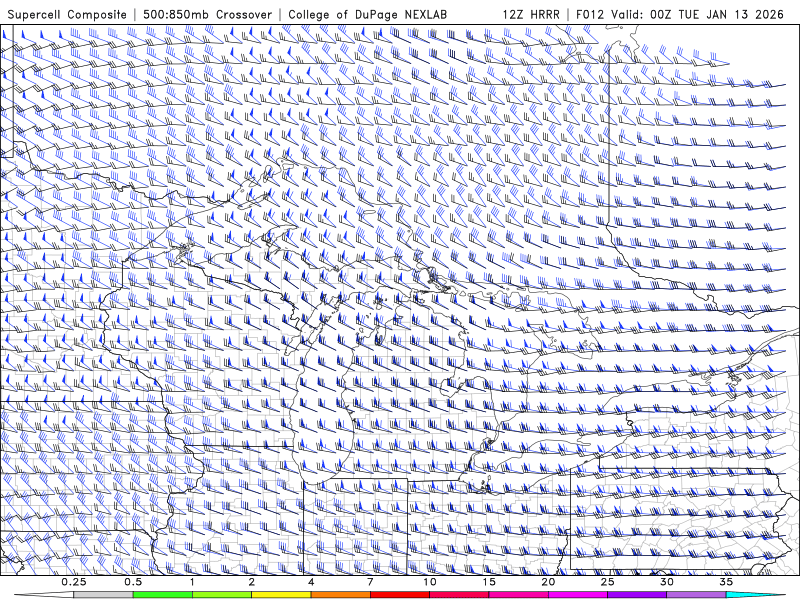
Task: Click the legend value 7
Action: 370,582
